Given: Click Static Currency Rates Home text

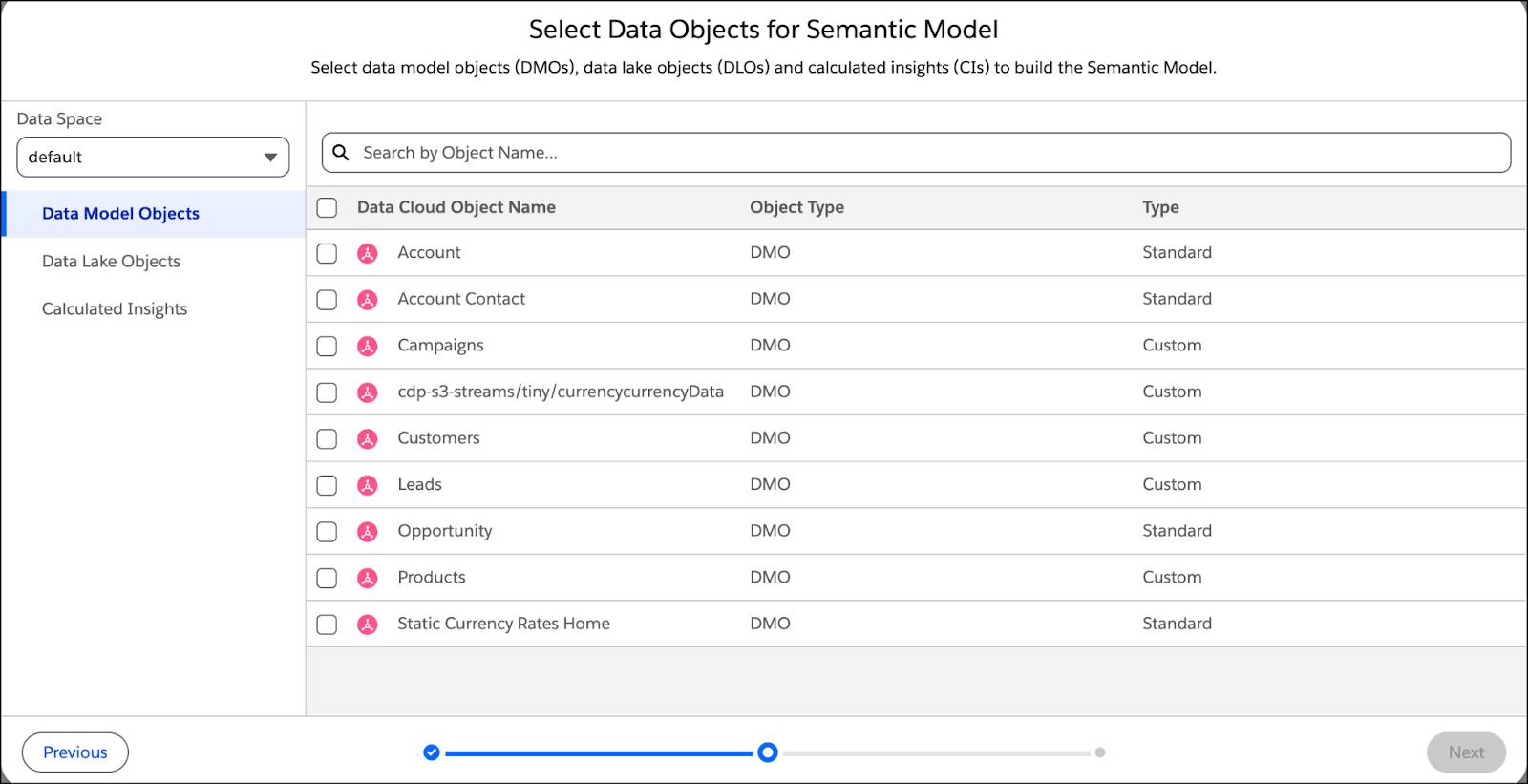Looking at the screenshot, I should [503, 624].
